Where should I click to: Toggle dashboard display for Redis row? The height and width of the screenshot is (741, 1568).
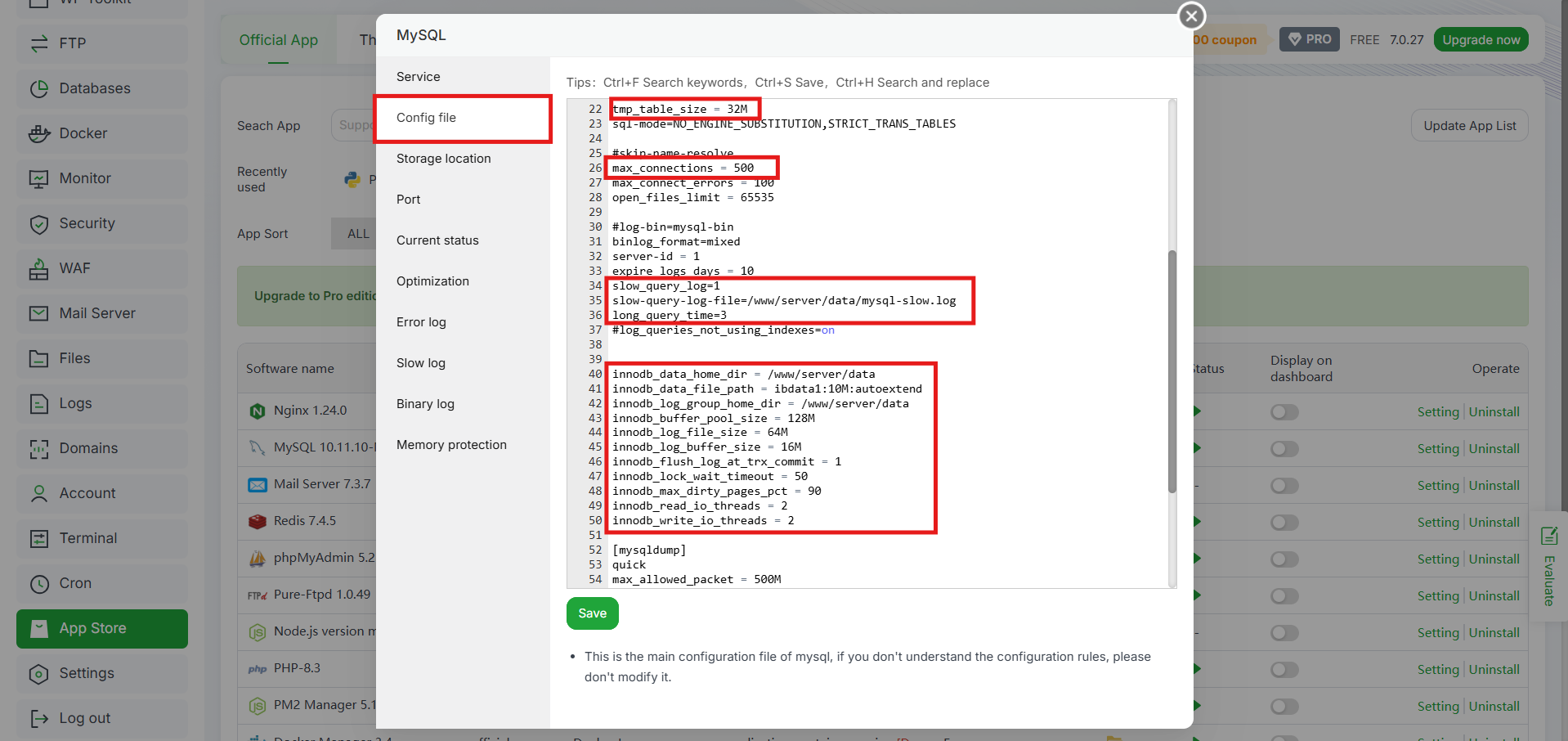coord(1284,523)
